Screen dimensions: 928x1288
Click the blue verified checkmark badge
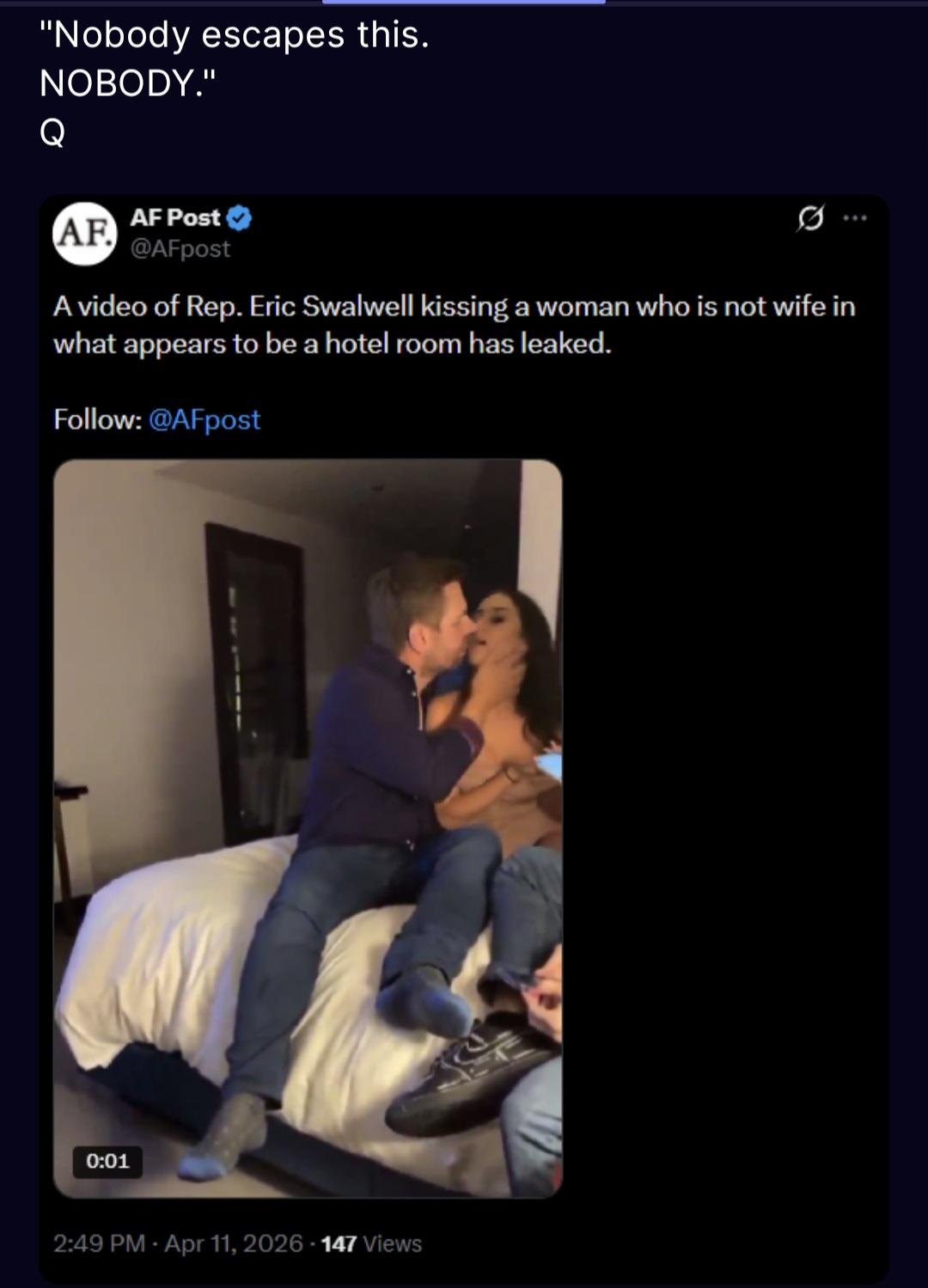[239, 218]
